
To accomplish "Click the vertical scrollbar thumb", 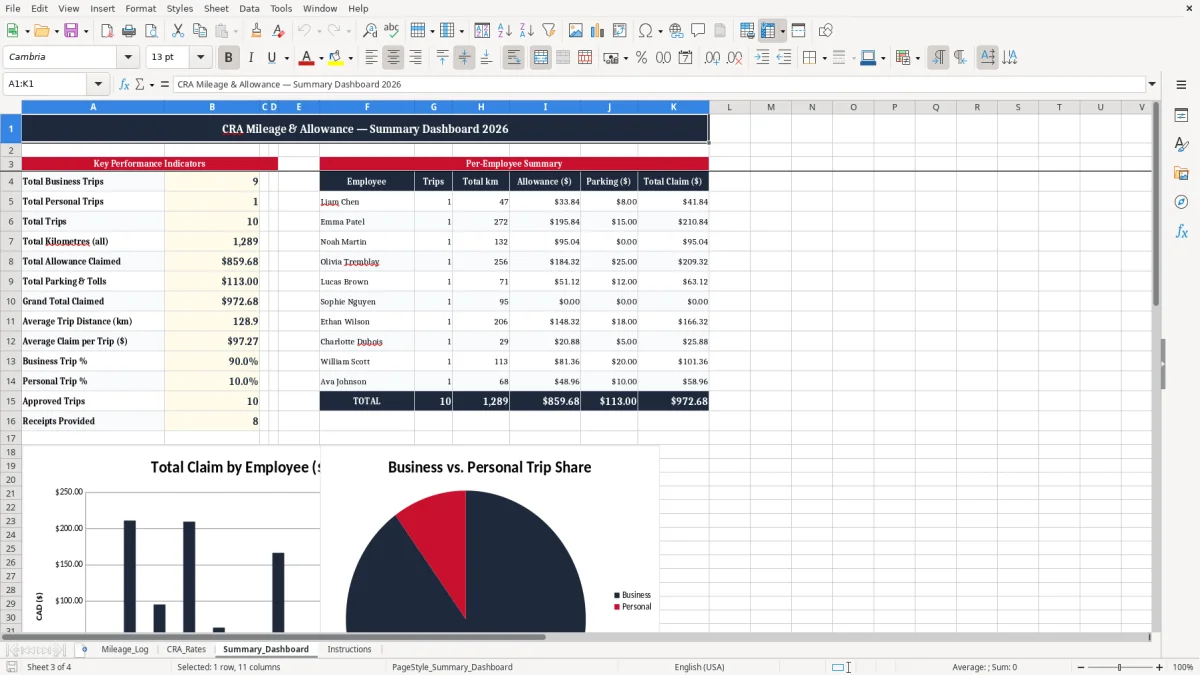I will (x=1156, y=204).
